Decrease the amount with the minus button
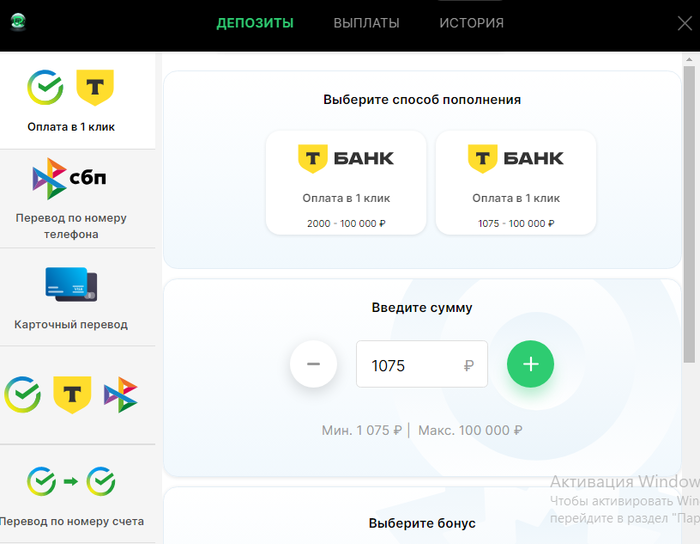The height and width of the screenshot is (544, 700). tap(313, 364)
